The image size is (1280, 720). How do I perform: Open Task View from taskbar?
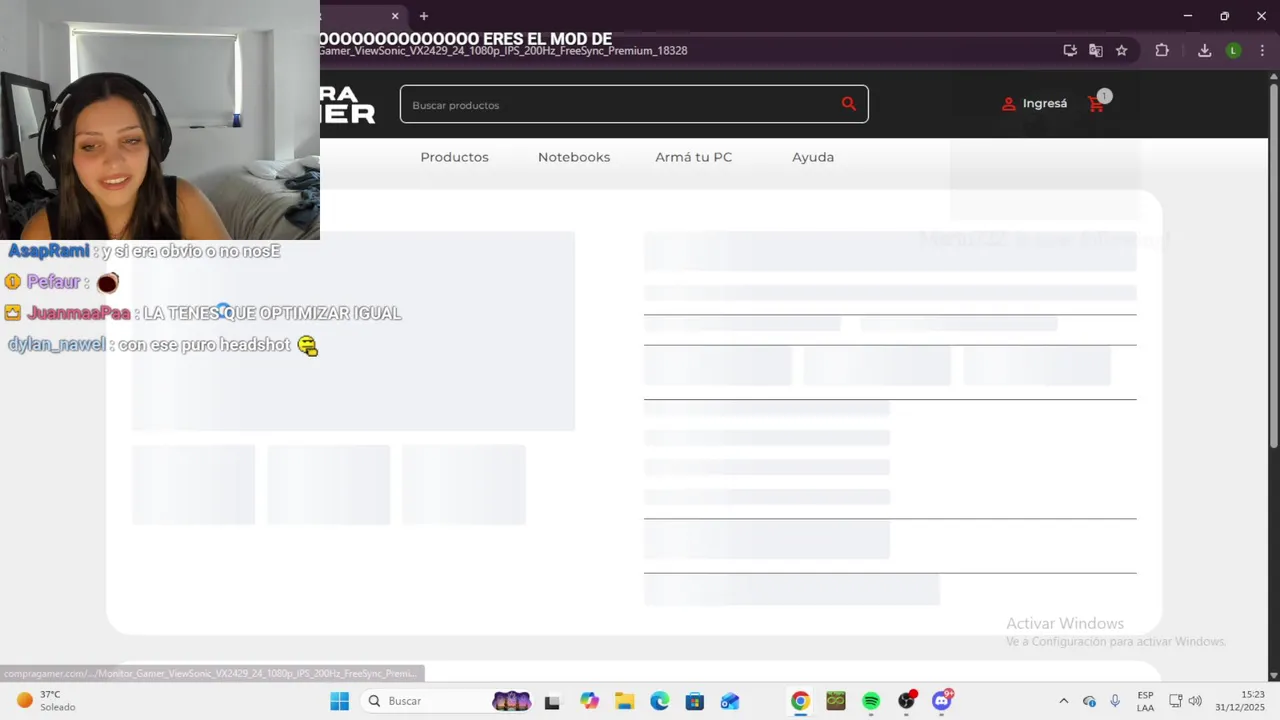(x=552, y=701)
